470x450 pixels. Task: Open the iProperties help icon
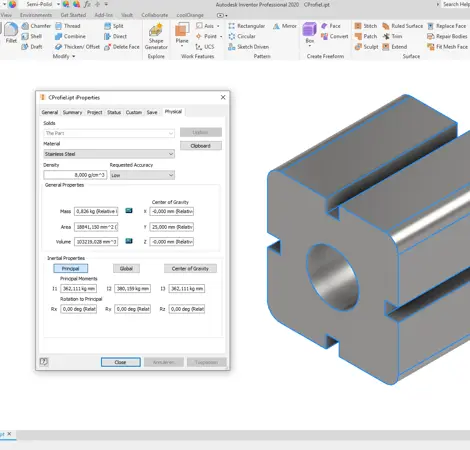44,362
